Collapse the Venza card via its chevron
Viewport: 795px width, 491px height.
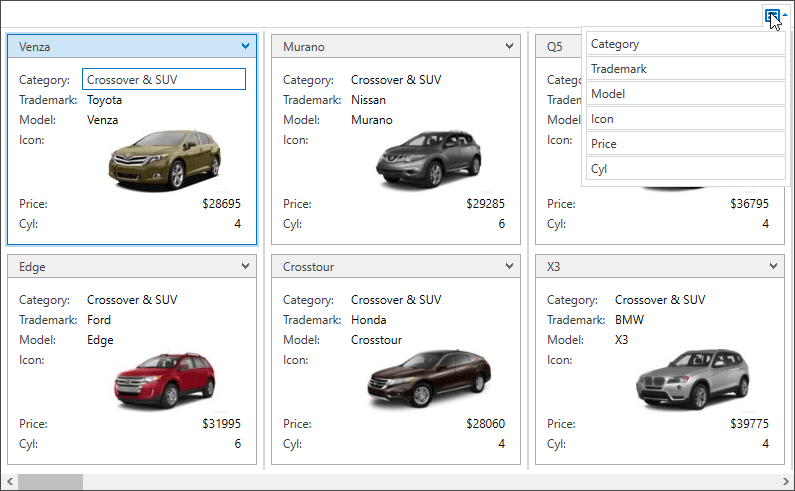[245, 46]
